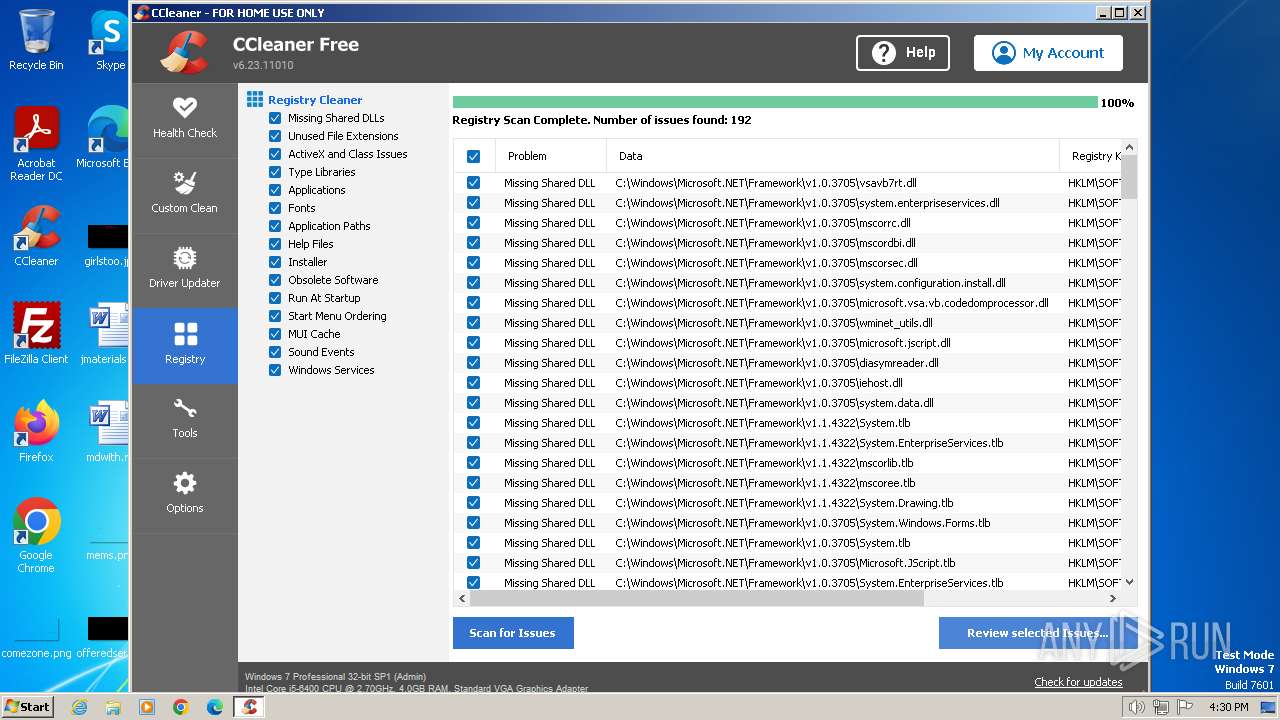Toggle the Windows Services checkbox
The height and width of the screenshot is (720, 1280).
(x=275, y=370)
